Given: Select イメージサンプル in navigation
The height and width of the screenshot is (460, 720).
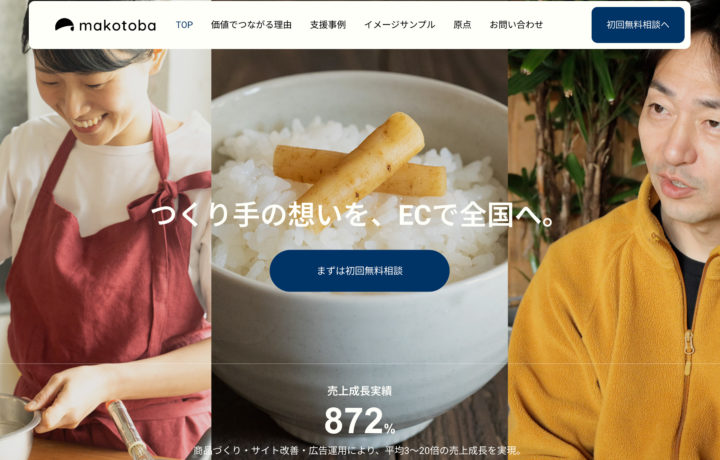Looking at the screenshot, I should tap(399, 25).
